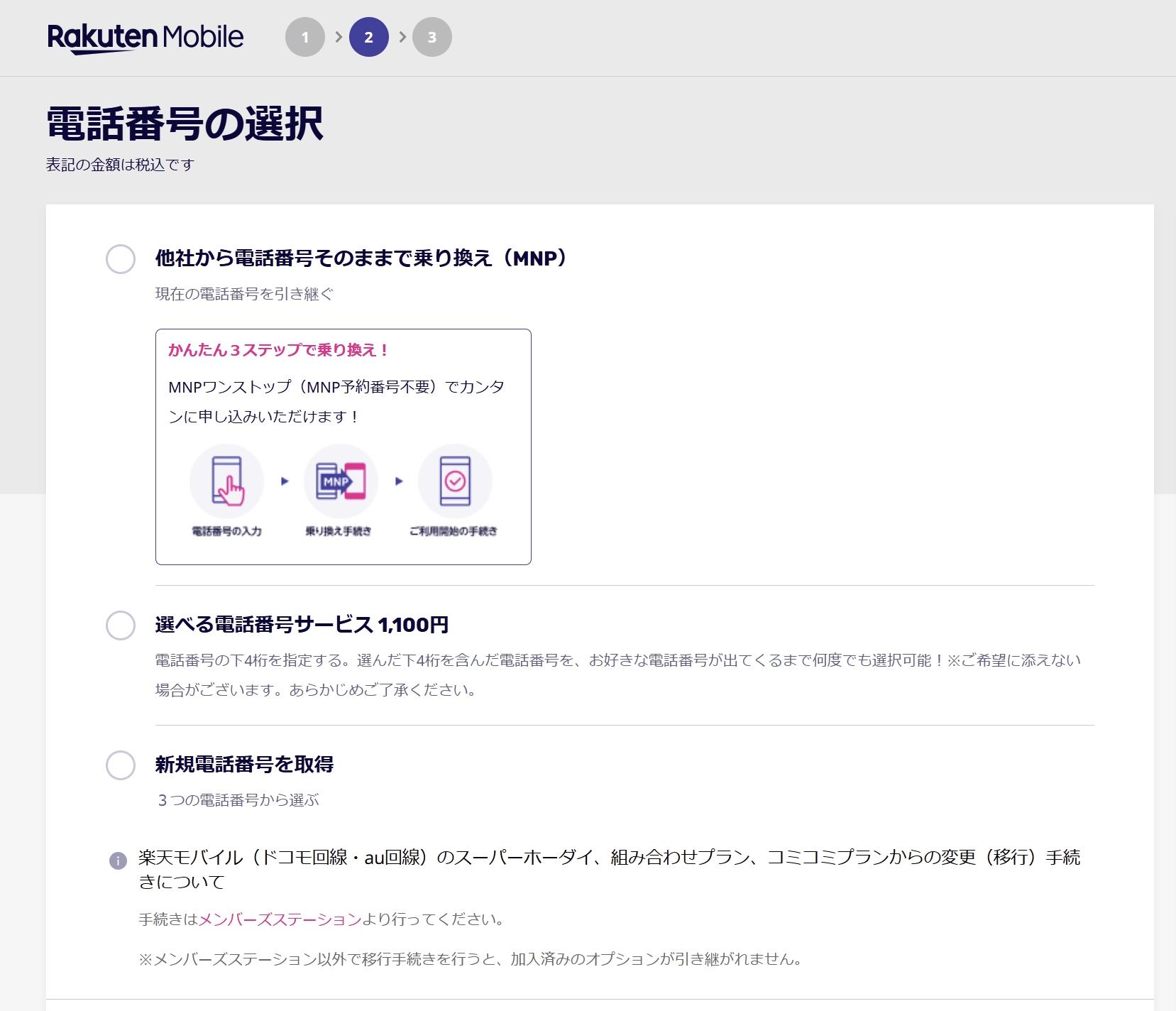The height and width of the screenshot is (1011, 1176).
Task: Click the Rakuten Mobile logo
Action: pos(145,38)
